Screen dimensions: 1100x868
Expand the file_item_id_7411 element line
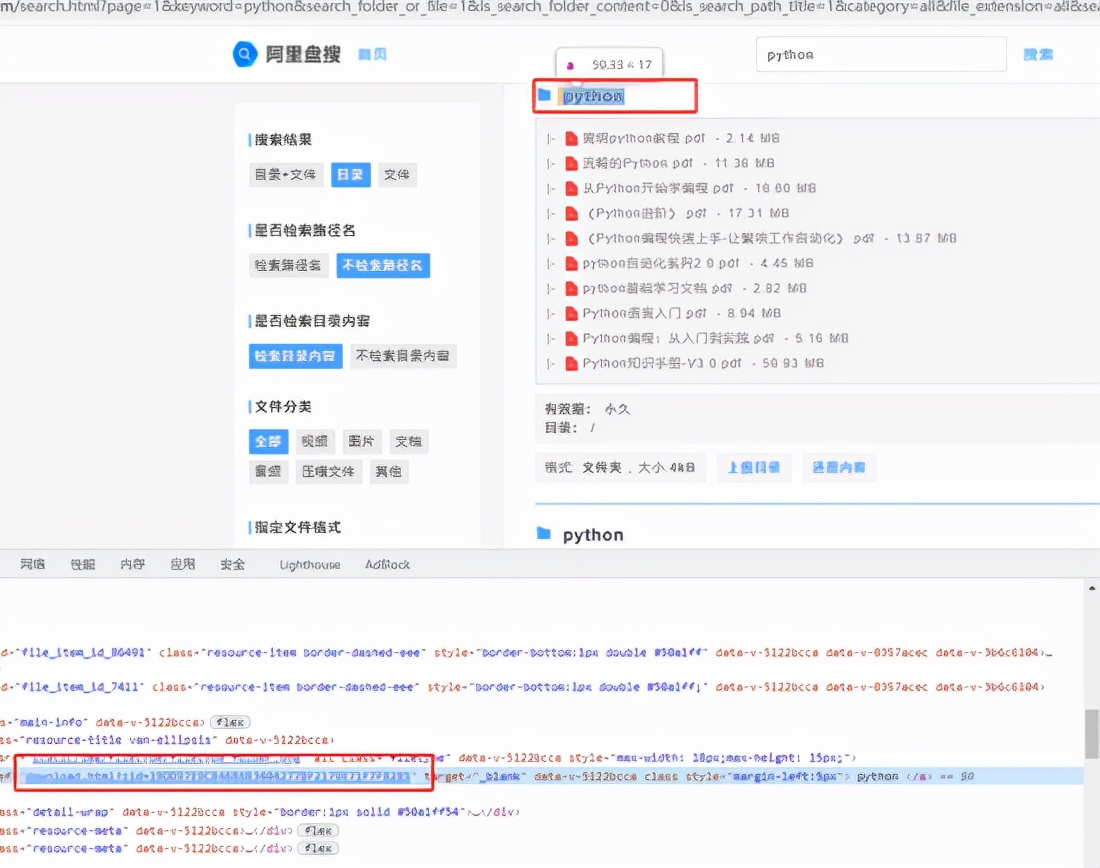pos(523,687)
